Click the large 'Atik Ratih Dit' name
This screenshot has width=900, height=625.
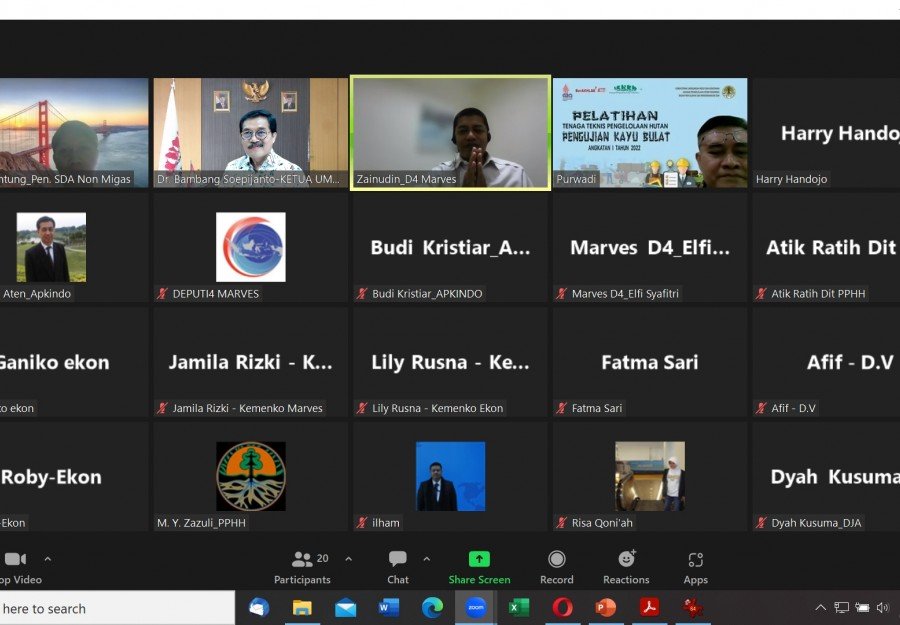(x=832, y=247)
